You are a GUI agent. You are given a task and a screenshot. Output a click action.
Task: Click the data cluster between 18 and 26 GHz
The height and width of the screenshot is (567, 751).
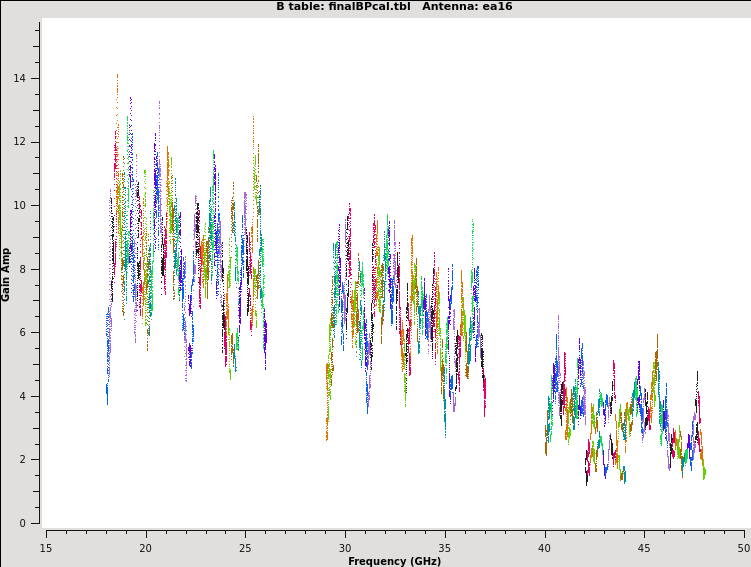click(x=185, y=250)
